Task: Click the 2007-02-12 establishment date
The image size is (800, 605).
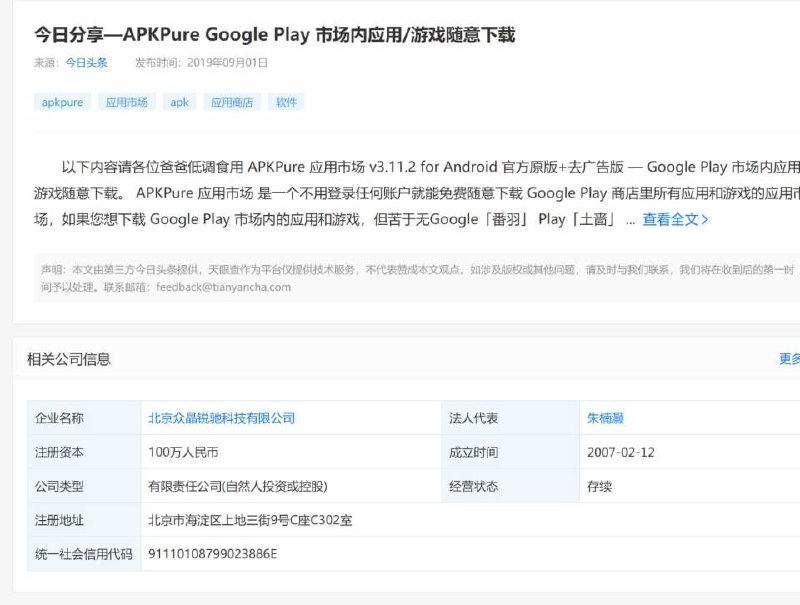Action: 620,452
